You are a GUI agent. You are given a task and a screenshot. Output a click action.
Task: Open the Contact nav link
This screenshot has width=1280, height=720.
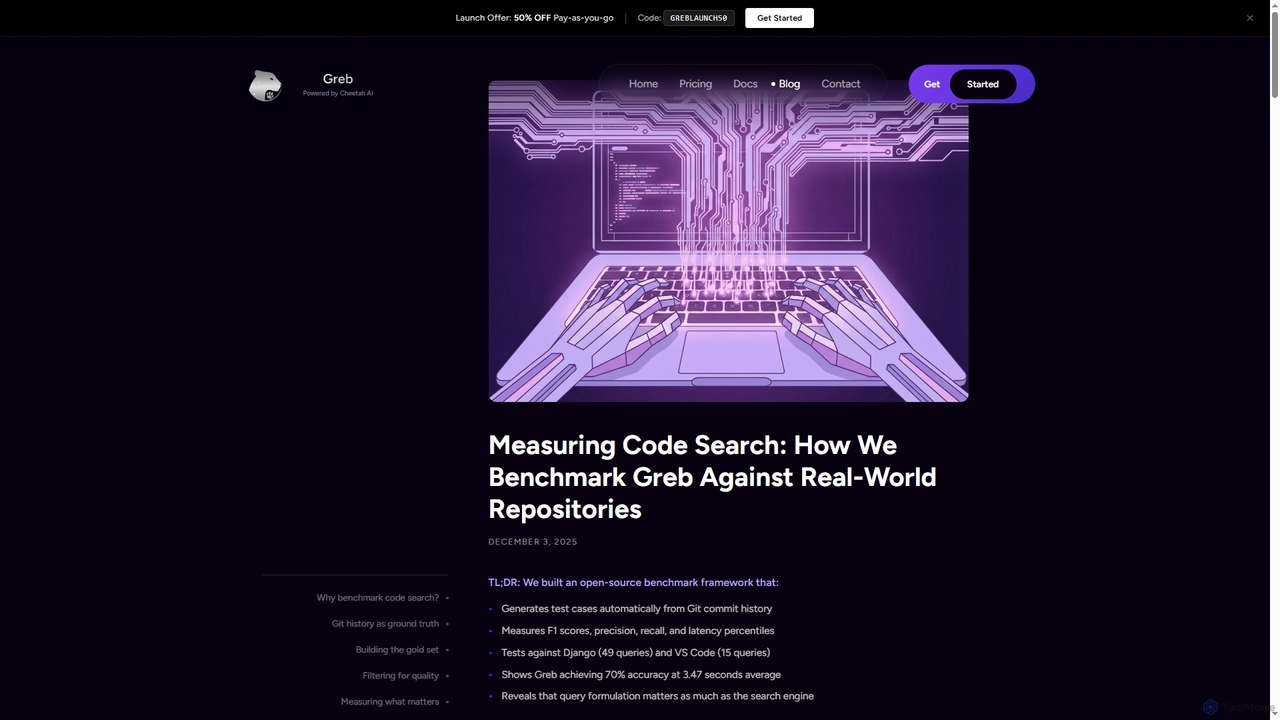click(840, 84)
